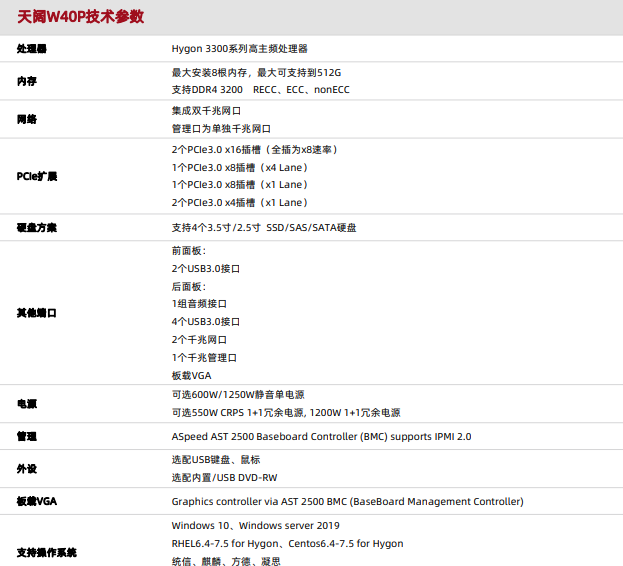
Task: Select '管理口为单独千兆网口' text
Action: tap(221, 129)
